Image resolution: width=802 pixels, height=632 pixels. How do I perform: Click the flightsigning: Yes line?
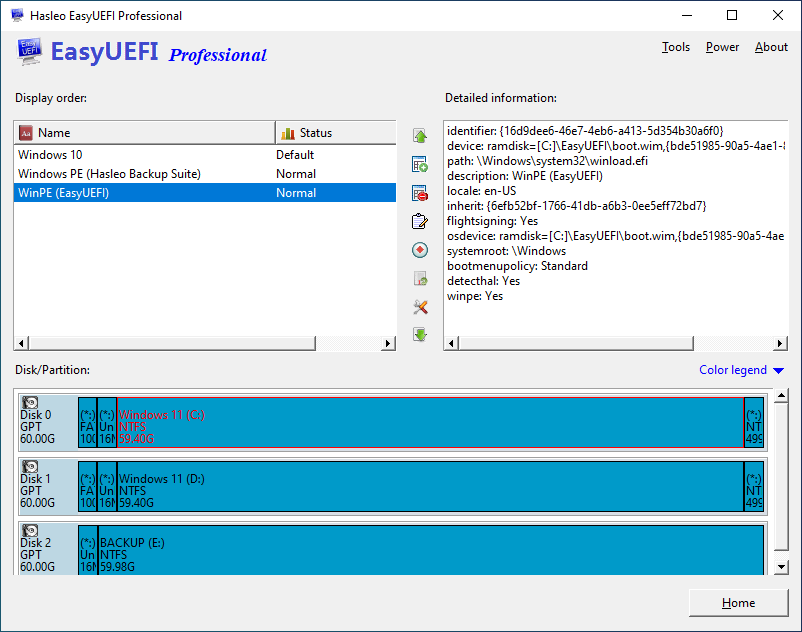492,221
